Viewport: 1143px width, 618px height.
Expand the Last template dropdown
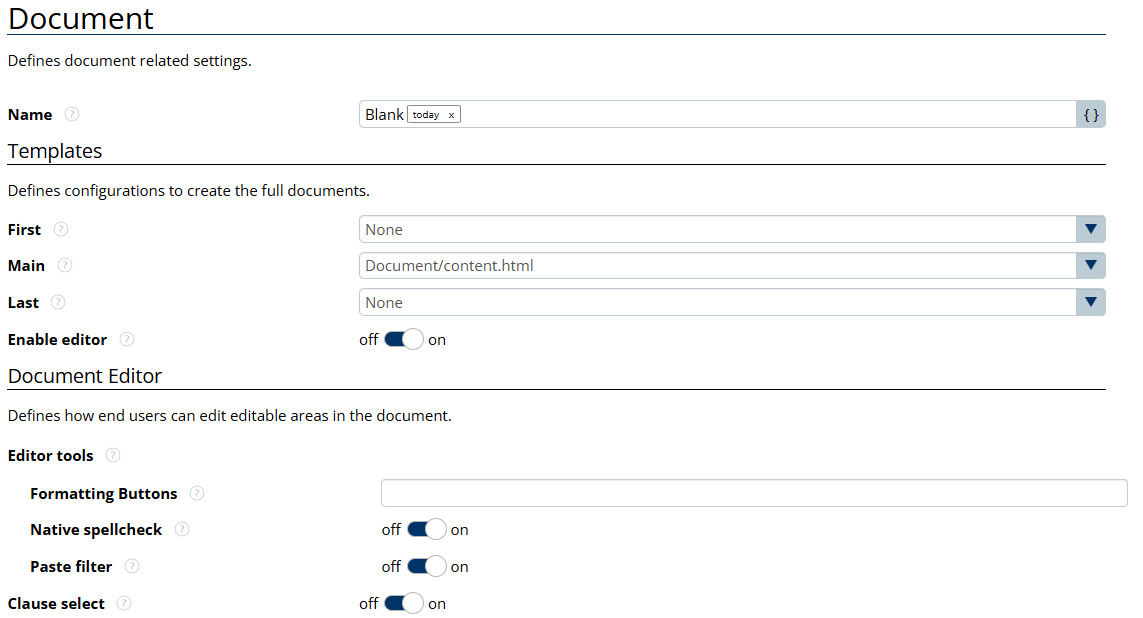click(x=1091, y=302)
